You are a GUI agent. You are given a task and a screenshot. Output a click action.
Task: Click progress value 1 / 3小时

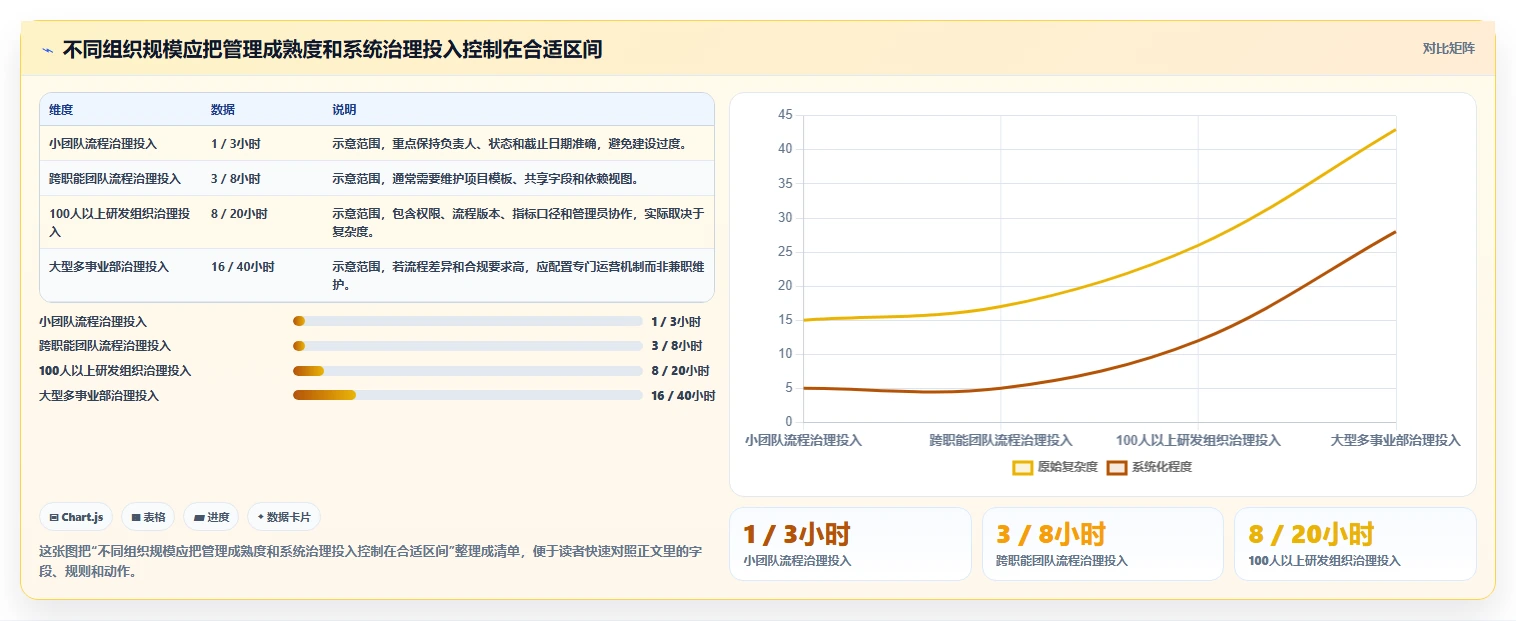coord(676,322)
